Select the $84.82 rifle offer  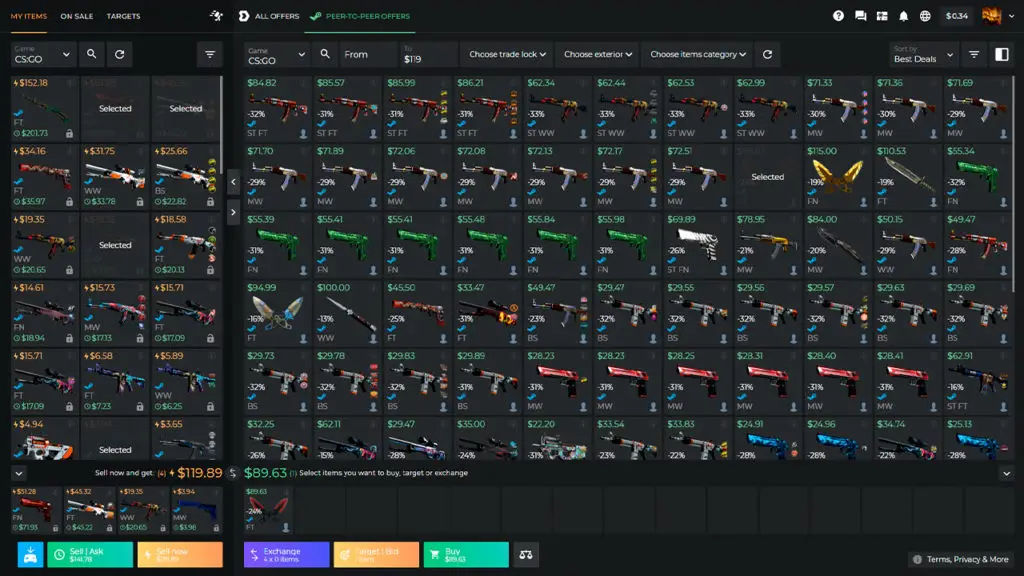(x=278, y=108)
